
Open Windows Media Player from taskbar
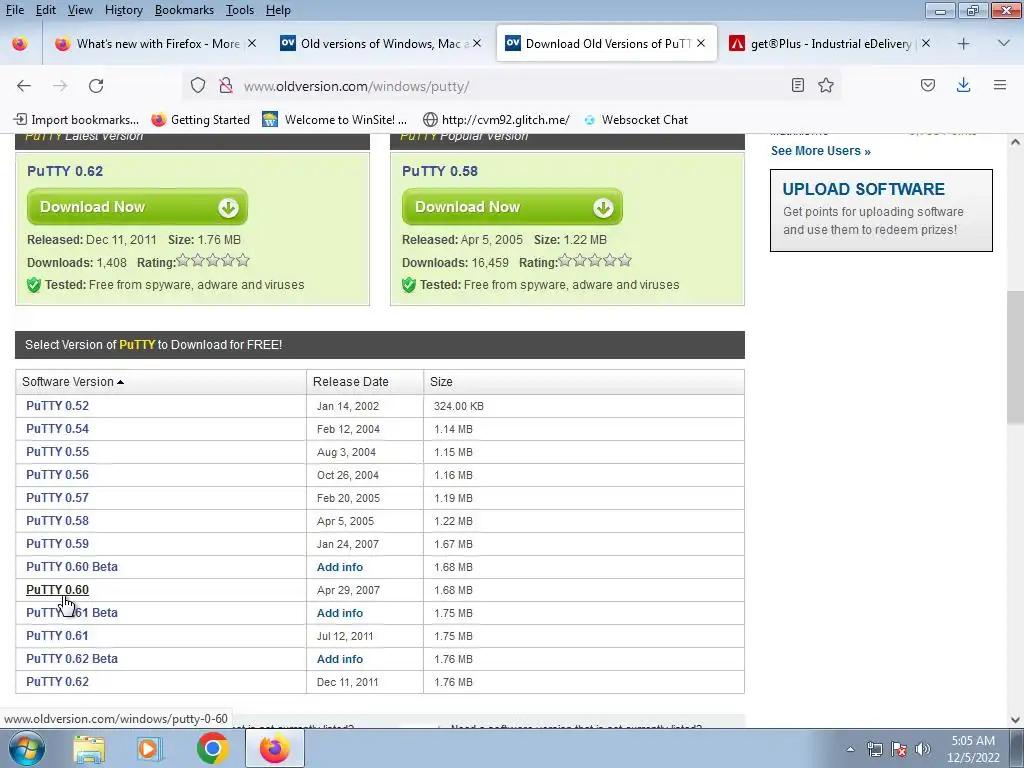[149, 749]
